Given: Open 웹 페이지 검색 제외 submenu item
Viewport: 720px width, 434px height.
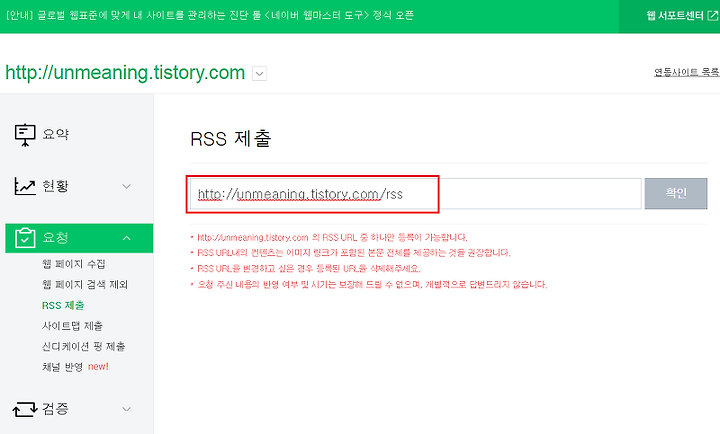Looking at the screenshot, I should [85, 284].
